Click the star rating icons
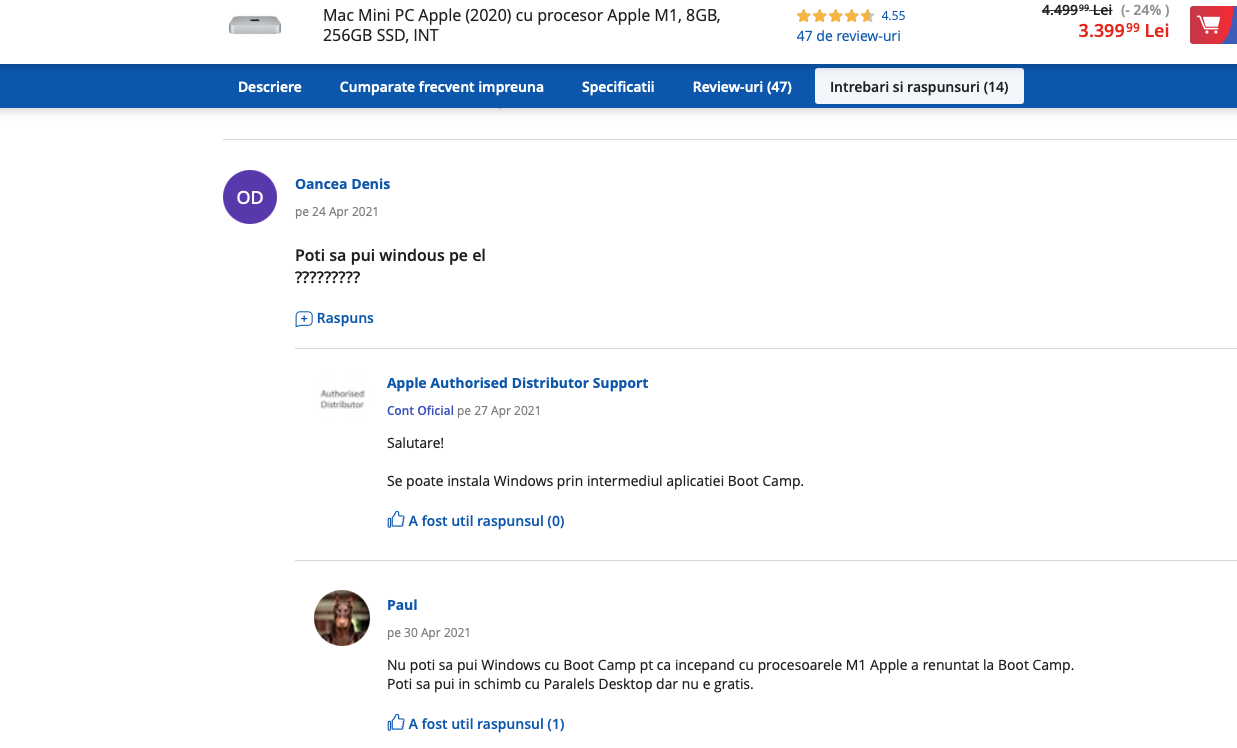Viewport: 1237px width, 748px height. pyautogui.click(x=835, y=16)
